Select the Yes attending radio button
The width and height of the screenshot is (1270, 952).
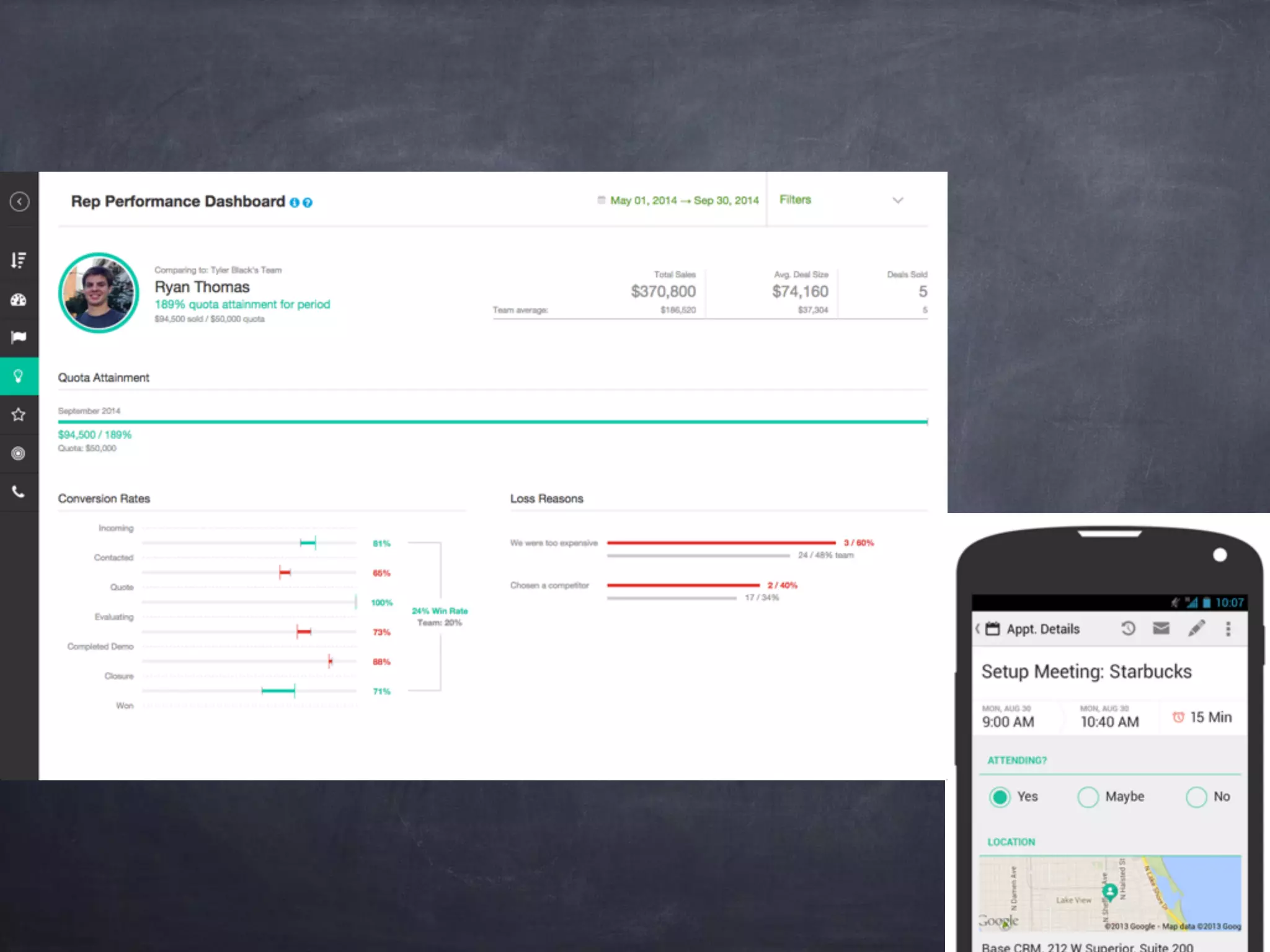(1000, 797)
